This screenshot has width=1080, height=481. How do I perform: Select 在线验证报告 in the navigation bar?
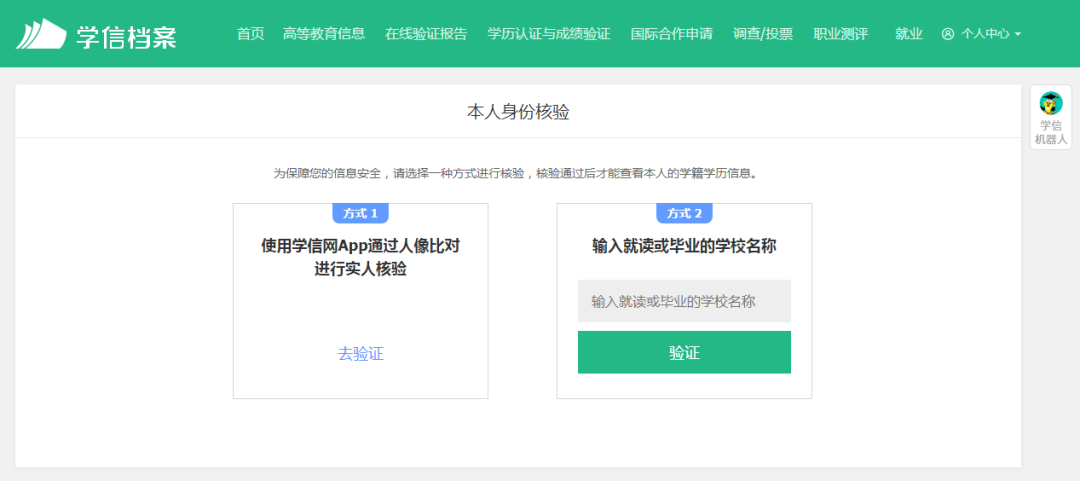tap(425, 34)
